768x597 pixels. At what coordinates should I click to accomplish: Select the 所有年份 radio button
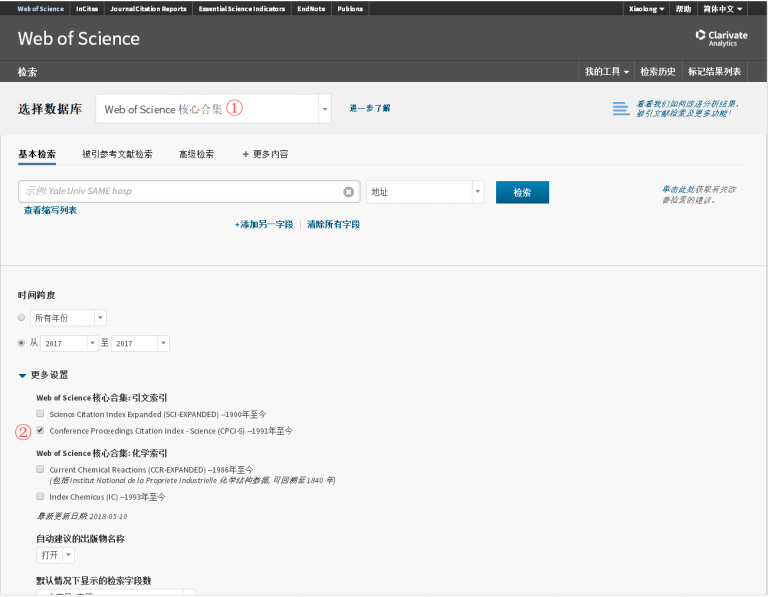pos(21,318)
